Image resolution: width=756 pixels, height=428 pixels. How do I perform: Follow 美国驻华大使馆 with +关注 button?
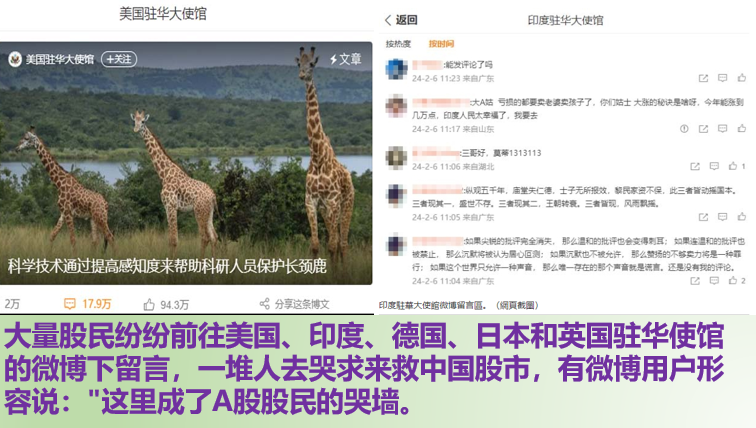click(x=119, y=59)
